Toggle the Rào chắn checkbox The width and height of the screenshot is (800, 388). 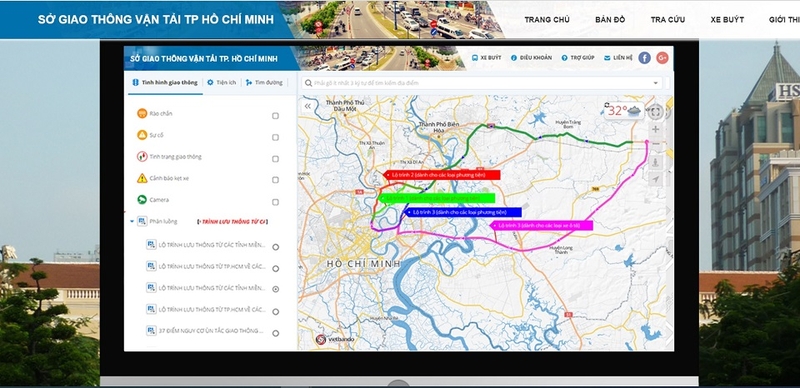(x=276, y=116)
